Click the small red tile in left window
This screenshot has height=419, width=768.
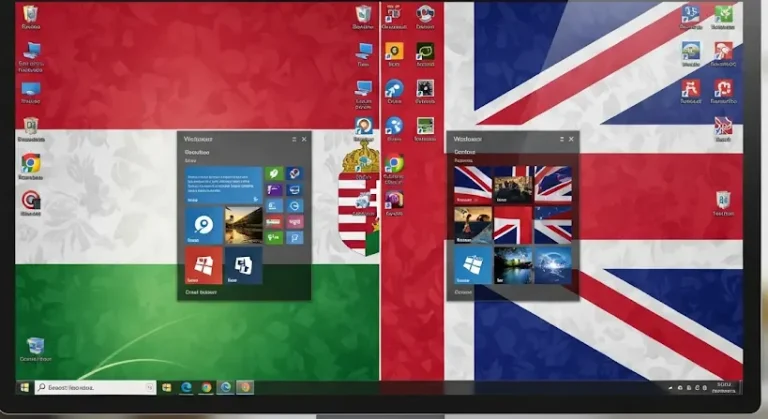click(x=274, y=222)
